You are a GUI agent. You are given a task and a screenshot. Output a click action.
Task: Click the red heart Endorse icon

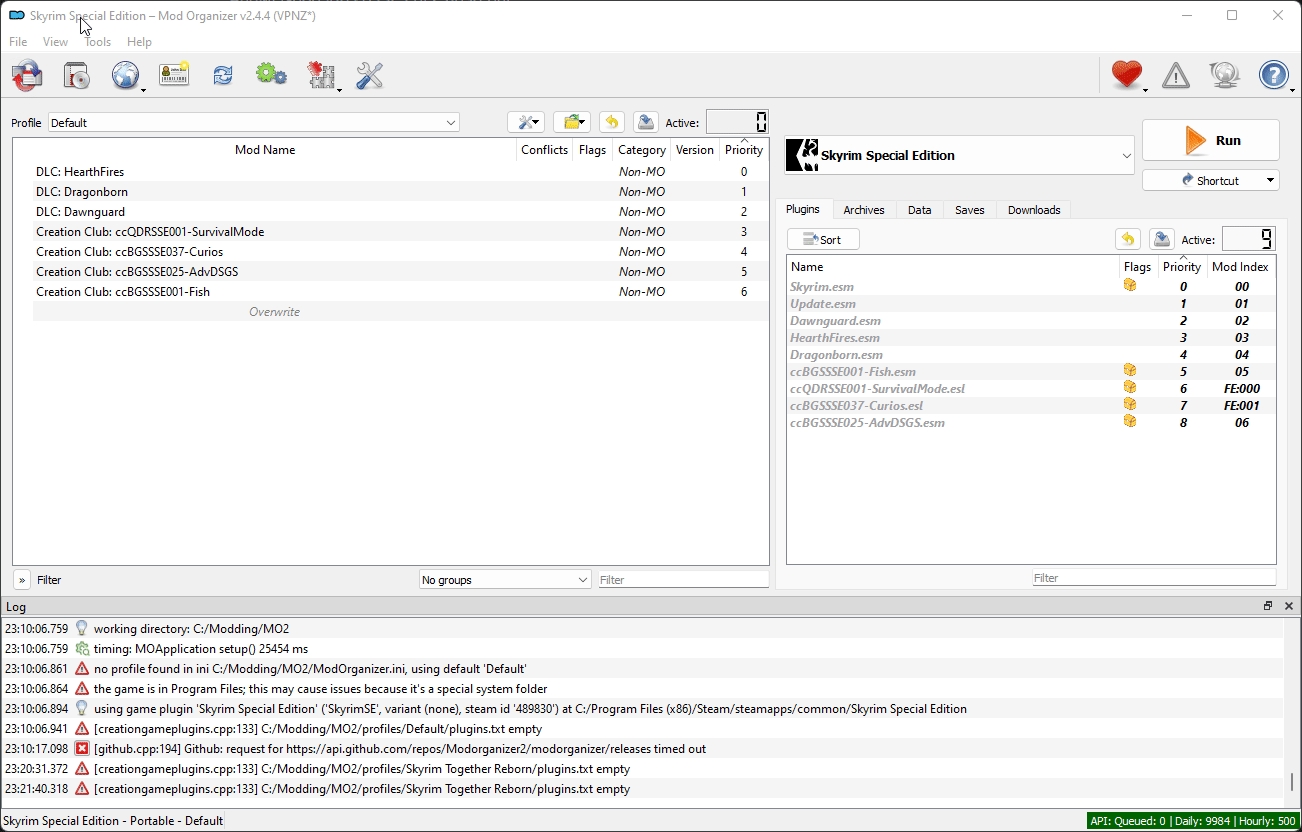[x=1126, y=76]
